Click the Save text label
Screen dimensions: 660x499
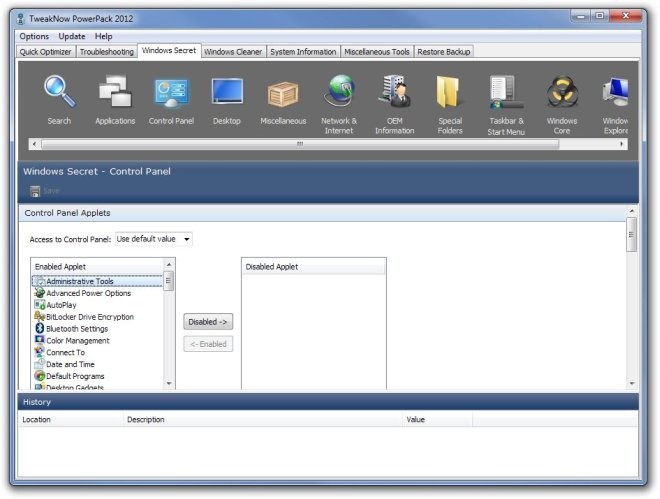[51, 191]
